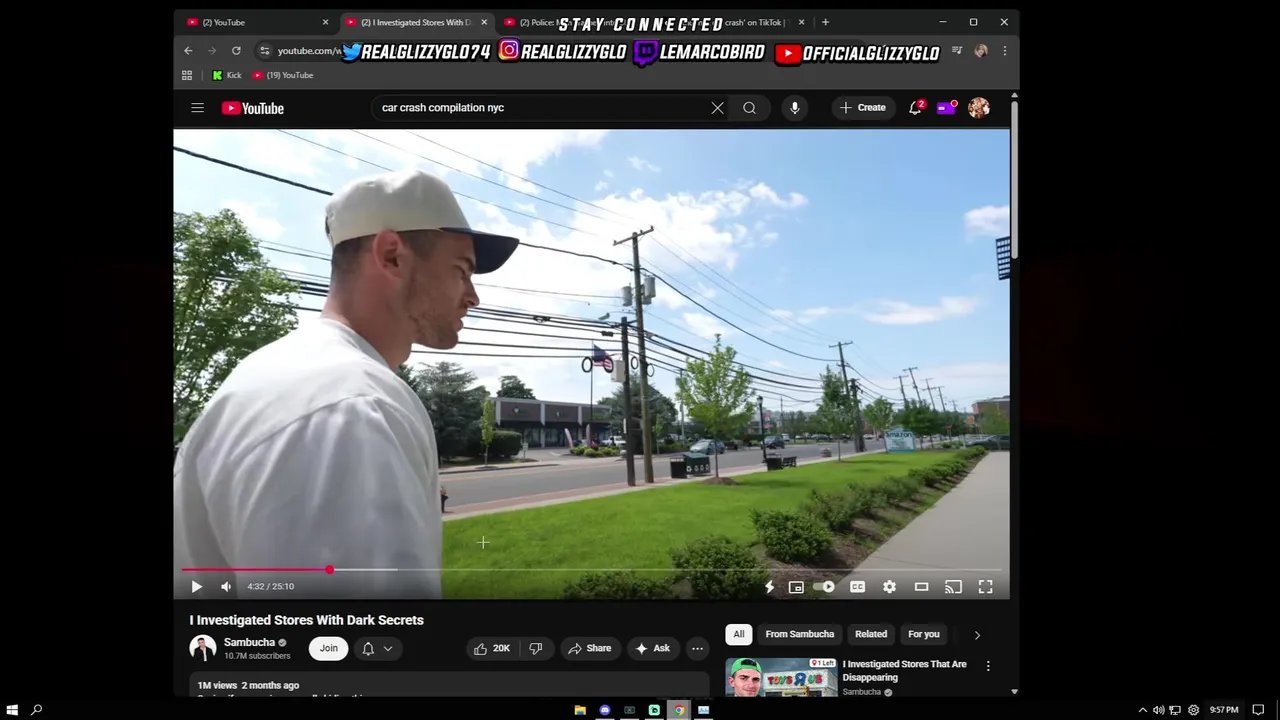Open the Create menu
The height and width of the screenshot is (720, 1280).
(863, 108)
